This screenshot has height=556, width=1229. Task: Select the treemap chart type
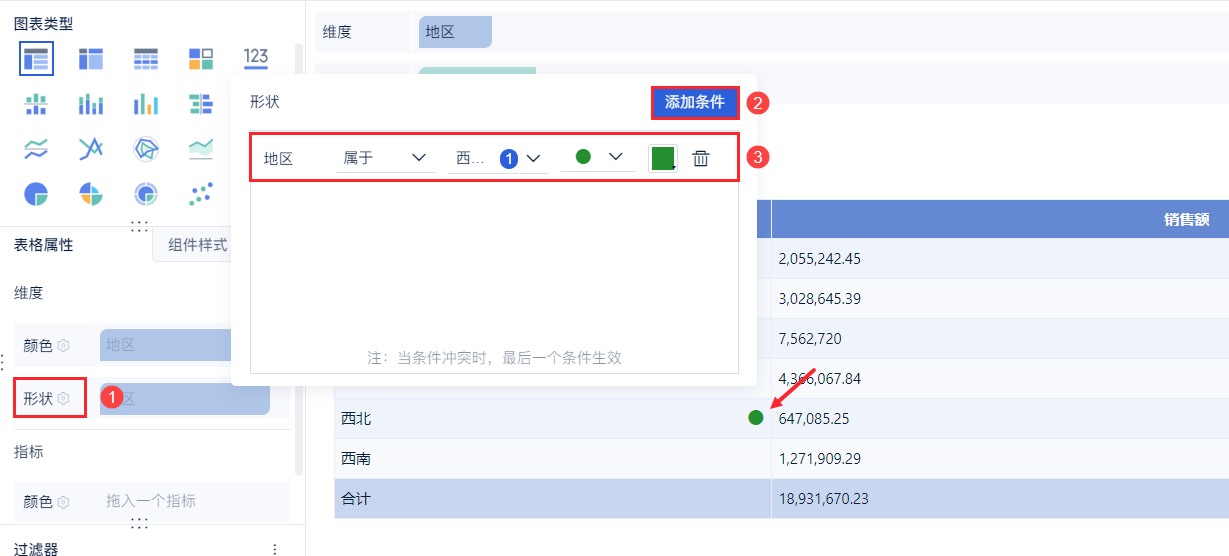pos(201,59)
